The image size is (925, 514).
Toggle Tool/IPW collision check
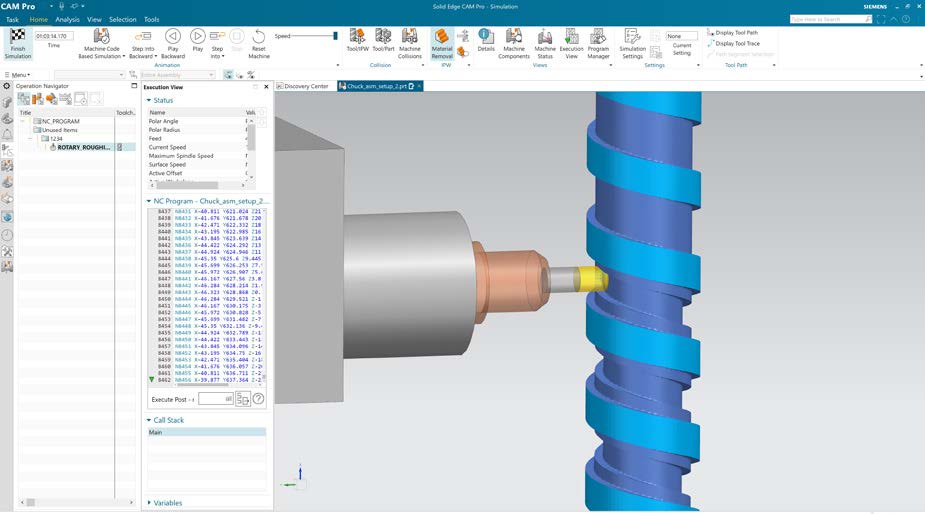(x=357, y=40)
